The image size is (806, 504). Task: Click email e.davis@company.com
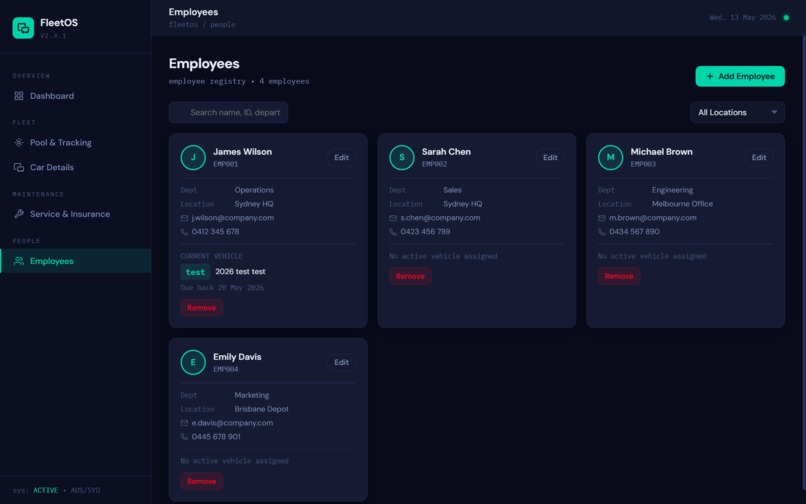pyautogui.click(x=232, y=423)
